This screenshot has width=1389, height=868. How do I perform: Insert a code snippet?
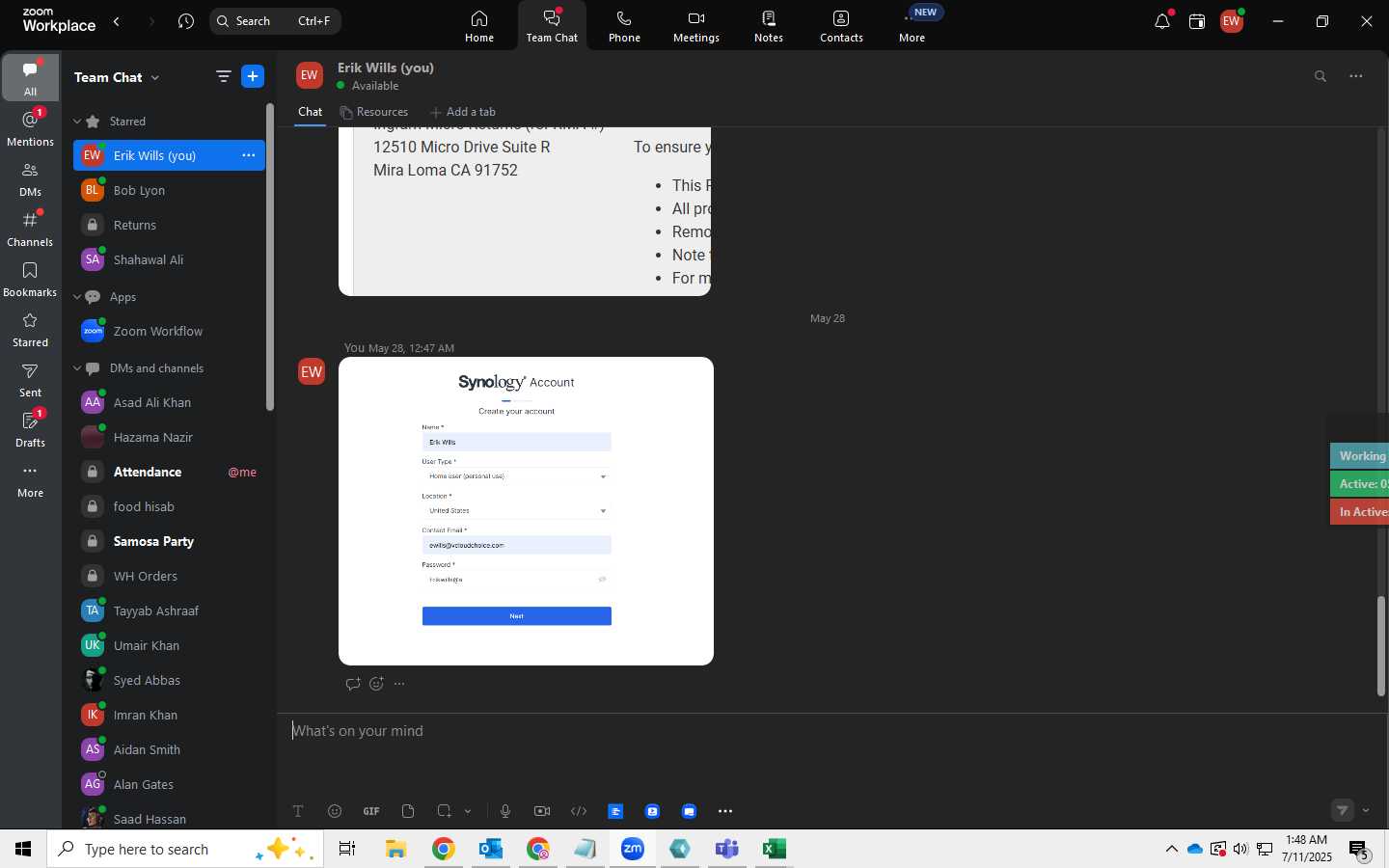point(579,811)
